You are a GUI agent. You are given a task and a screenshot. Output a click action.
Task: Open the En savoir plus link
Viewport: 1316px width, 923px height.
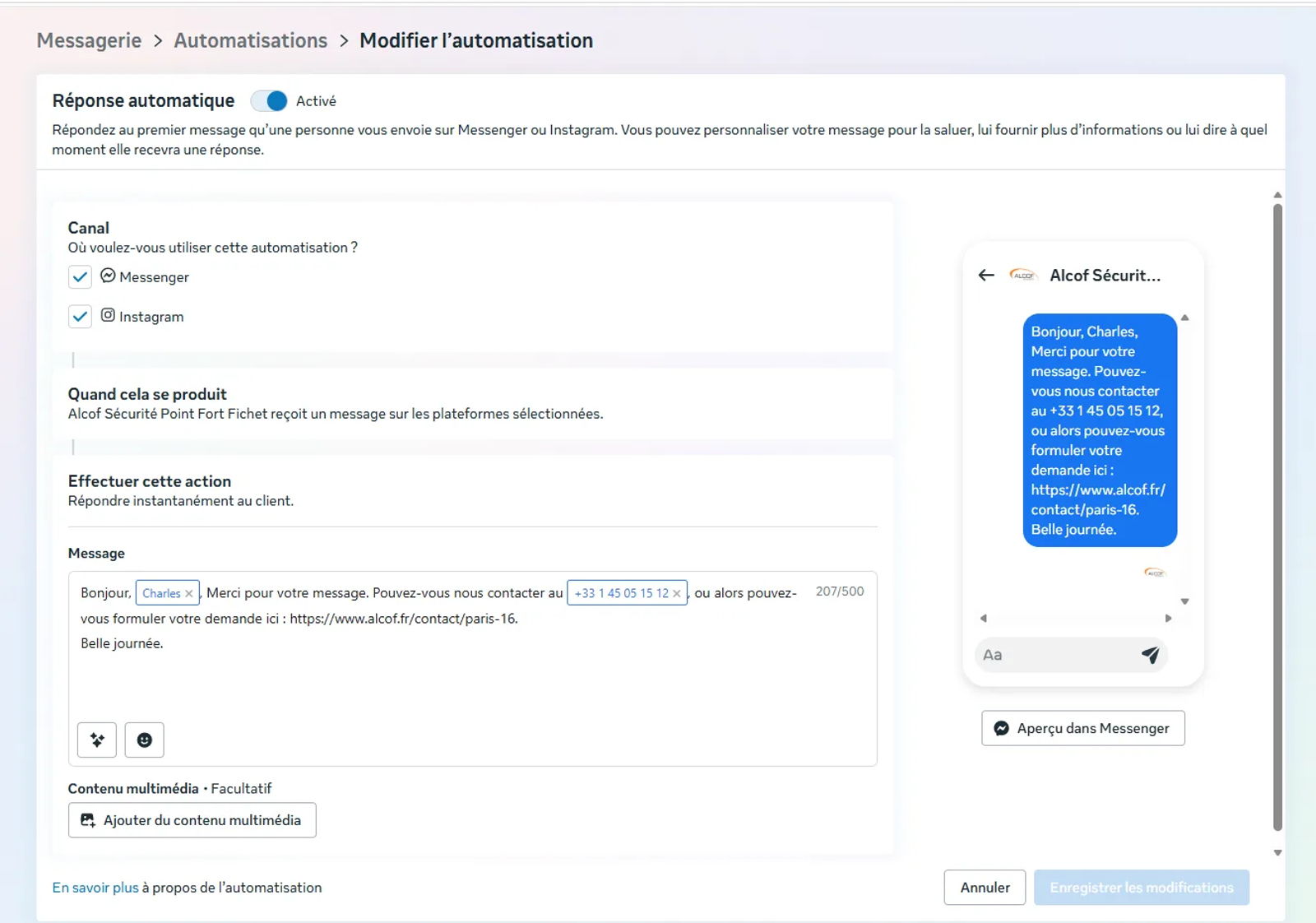click(x=95, y=888)
